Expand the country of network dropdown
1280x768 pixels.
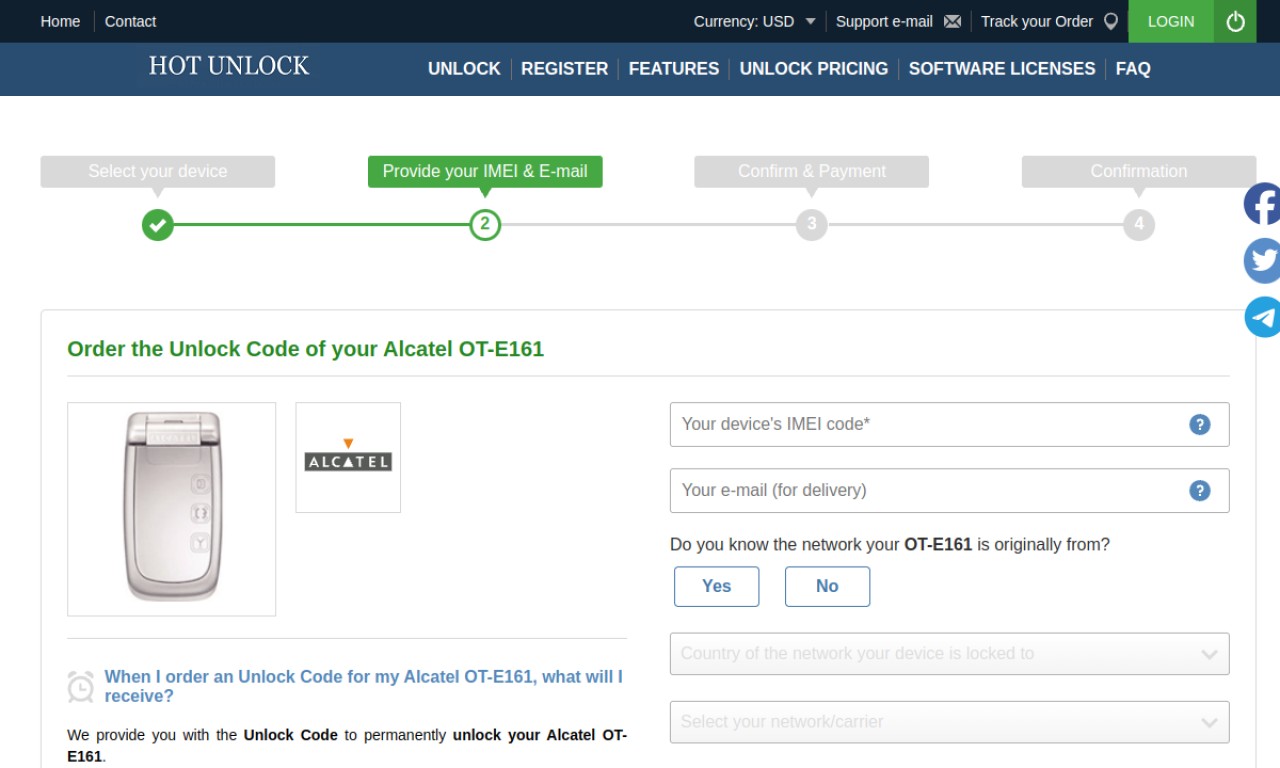[949, 654]
